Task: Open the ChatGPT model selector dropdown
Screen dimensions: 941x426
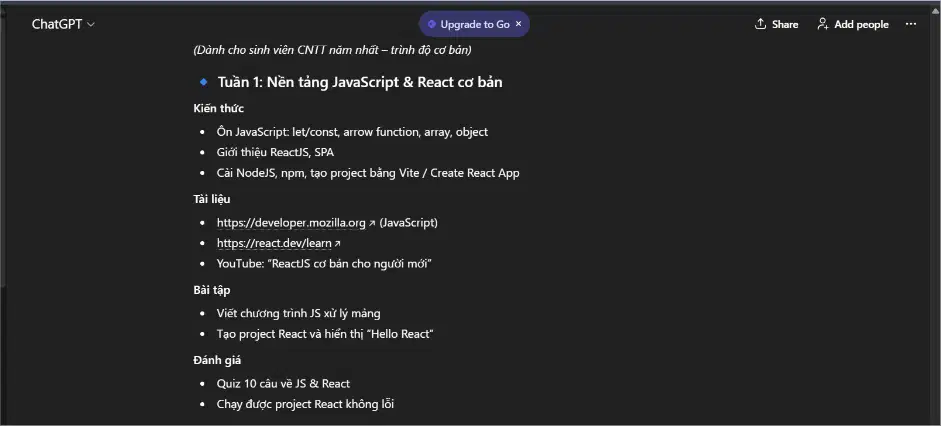Action: coord(63,24)
